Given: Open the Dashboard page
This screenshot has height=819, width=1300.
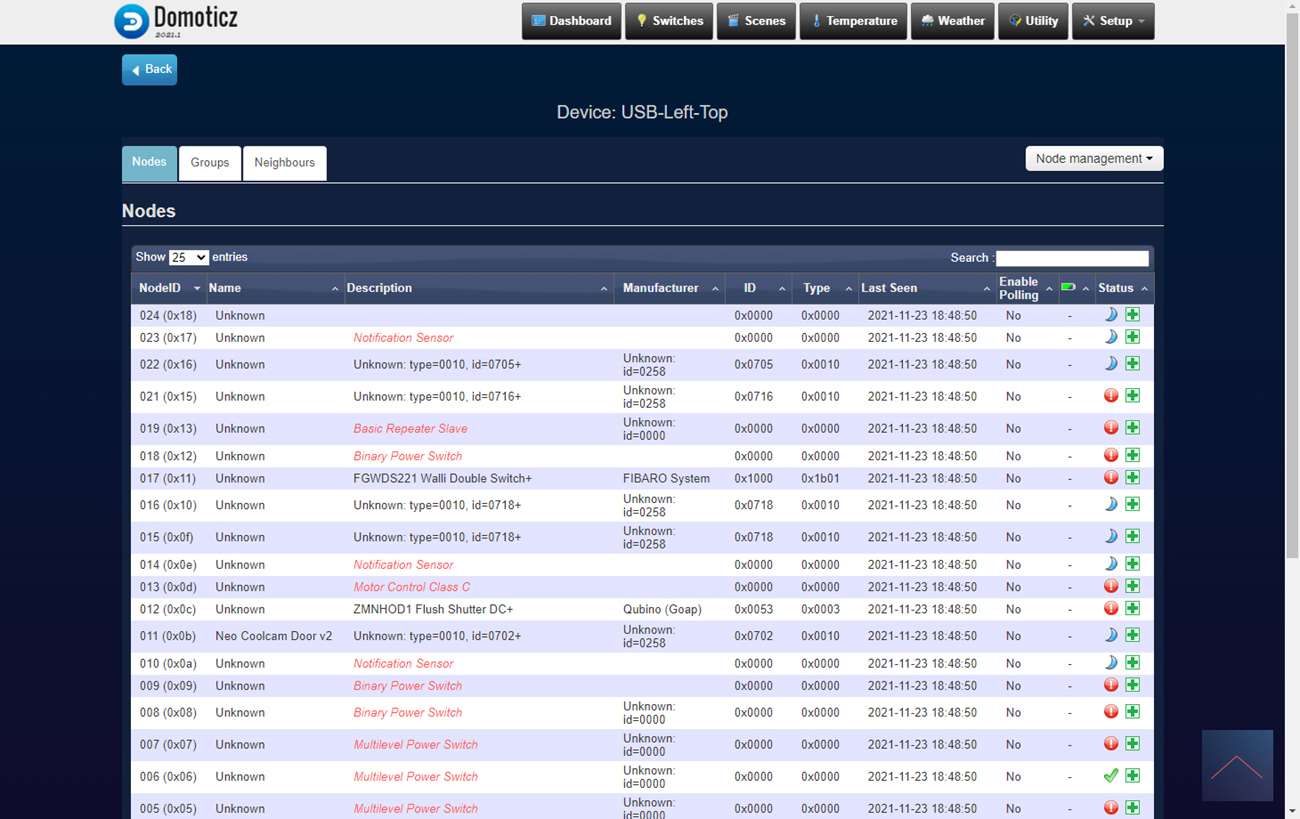Looking at the screenshot, I should coord(571,21).
